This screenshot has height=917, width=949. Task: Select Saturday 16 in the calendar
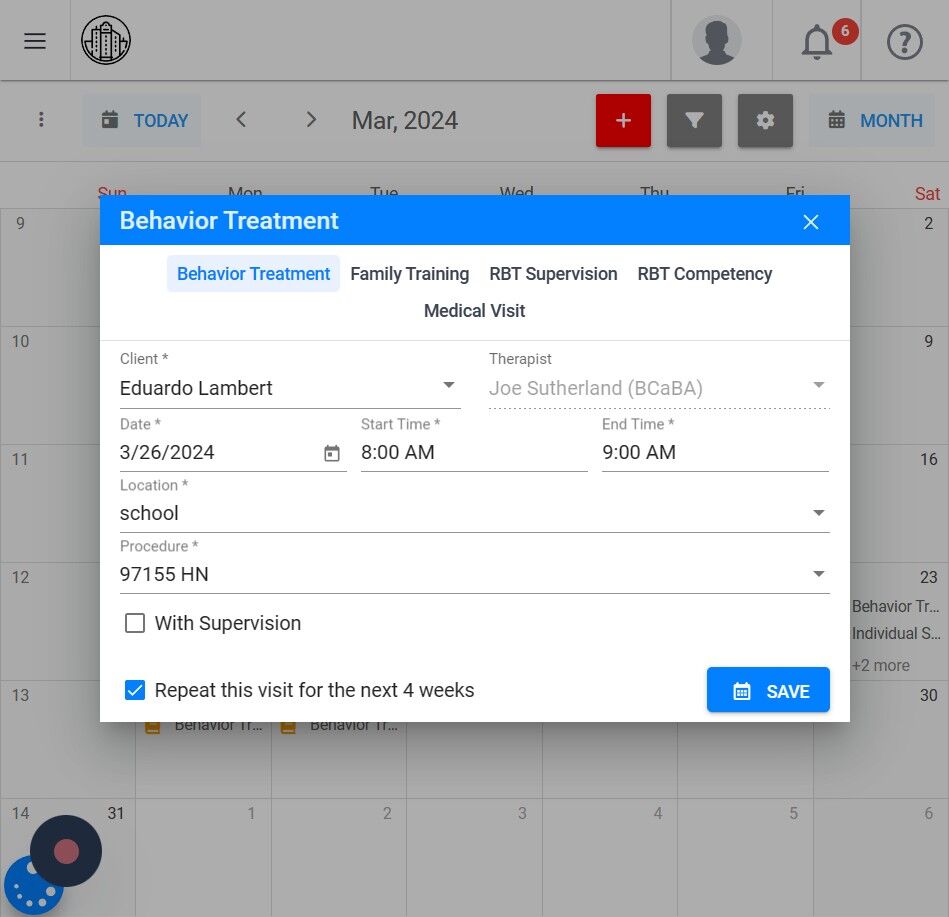click(928, 459)
